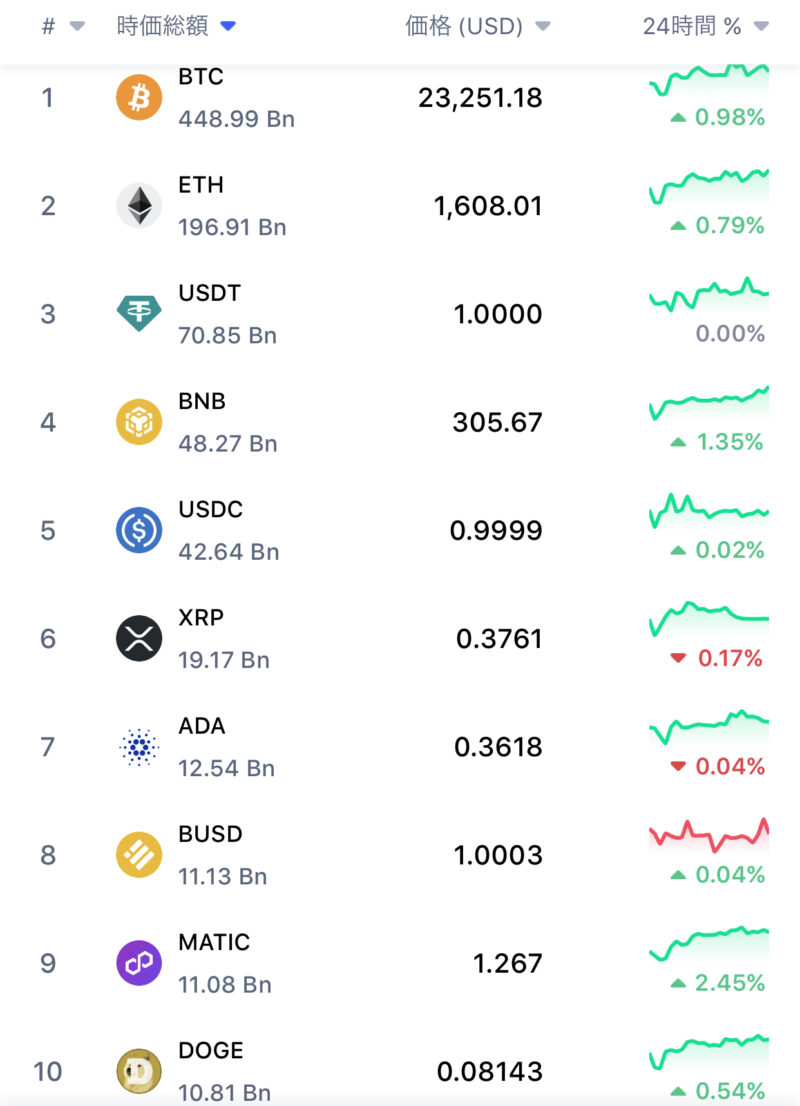Click the BUSD coin icon
Viewport: 800px width, 1106px height.
pyautogui.click(x=139, y=855)
